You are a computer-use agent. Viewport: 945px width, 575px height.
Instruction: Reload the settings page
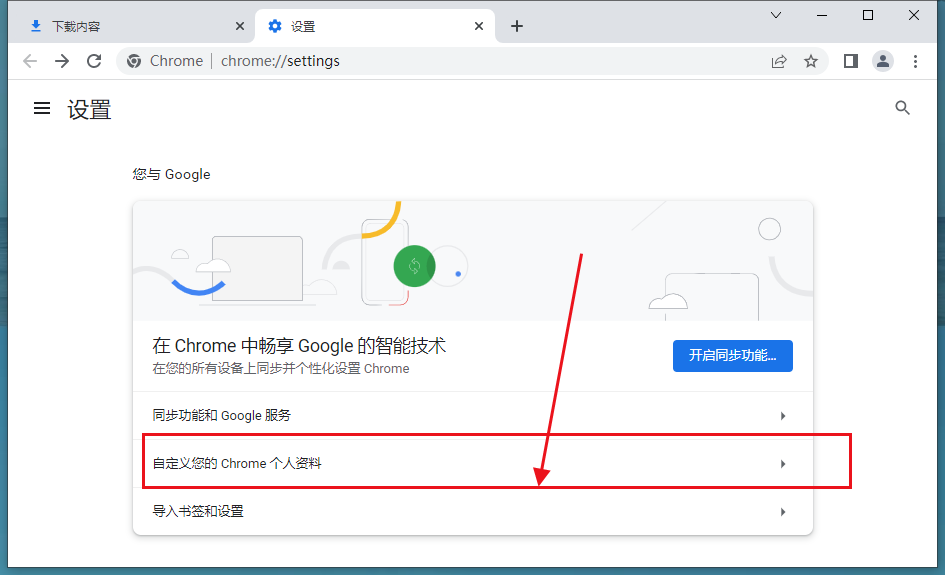coord(94,61)
